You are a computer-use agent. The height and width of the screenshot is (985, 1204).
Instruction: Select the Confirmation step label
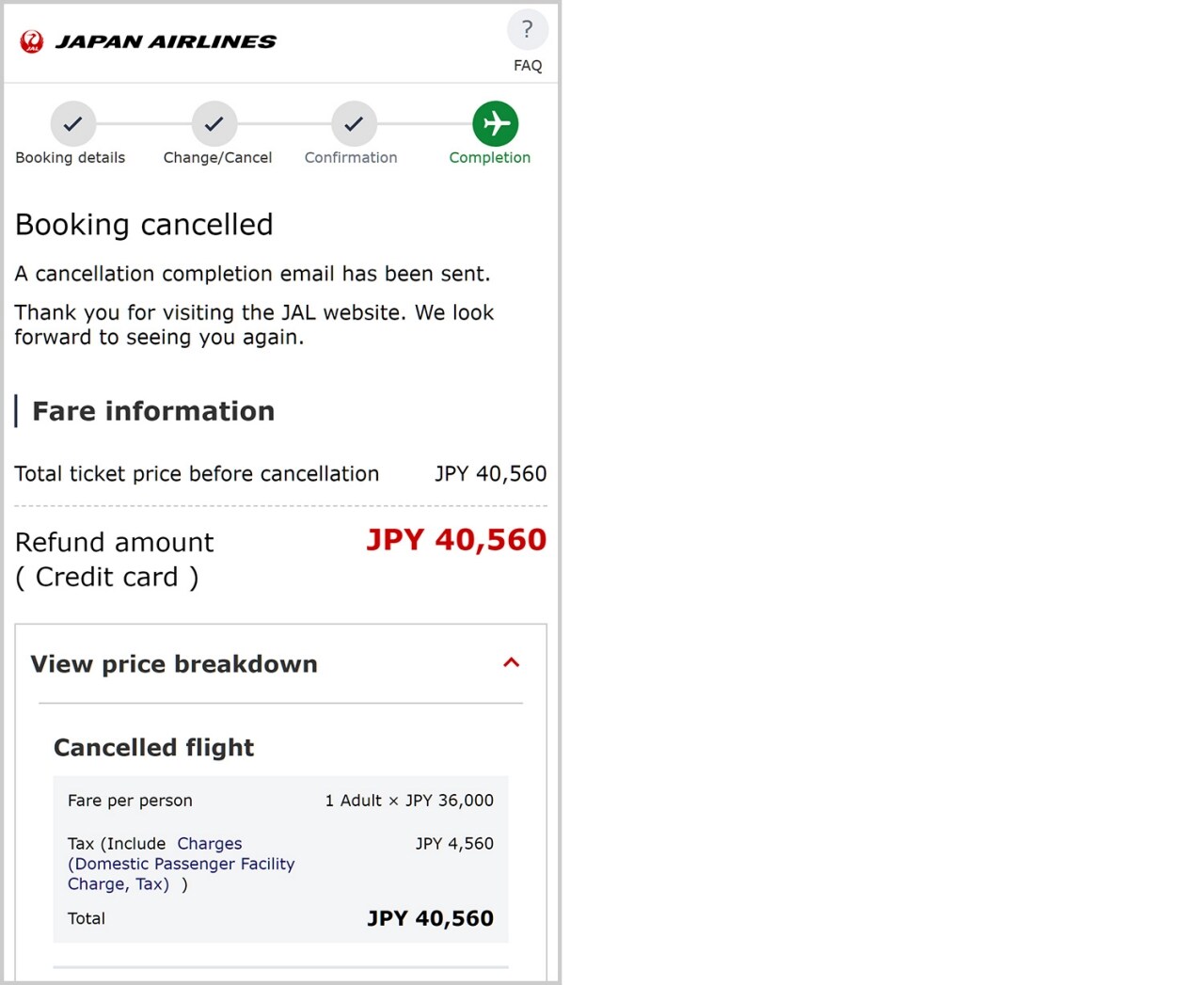coord(351,158)
